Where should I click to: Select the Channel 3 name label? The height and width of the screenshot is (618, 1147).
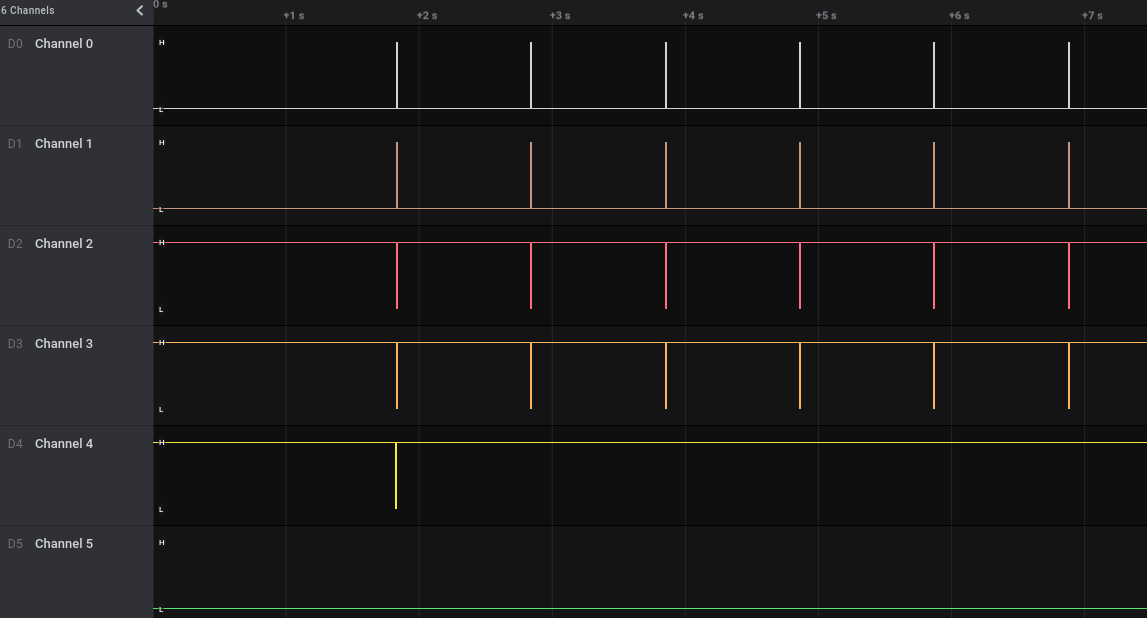64,344
